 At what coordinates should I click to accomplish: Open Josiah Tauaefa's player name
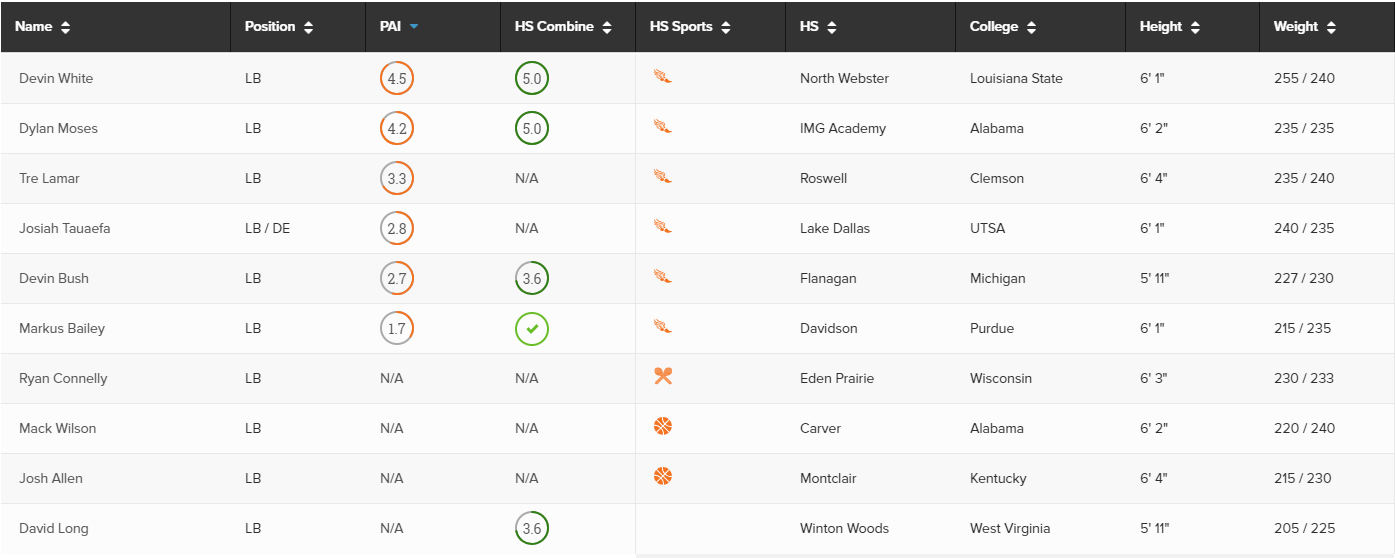coord(65,228)
